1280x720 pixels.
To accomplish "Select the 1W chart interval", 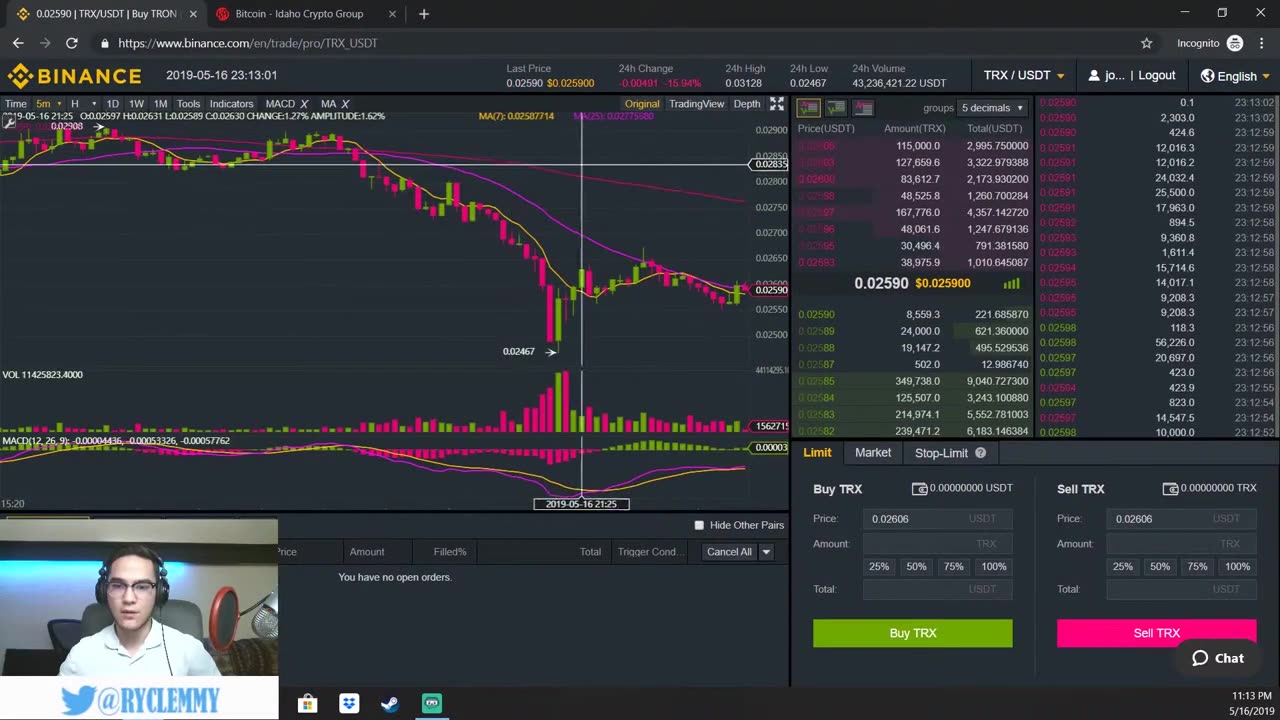I will [136, 104].
